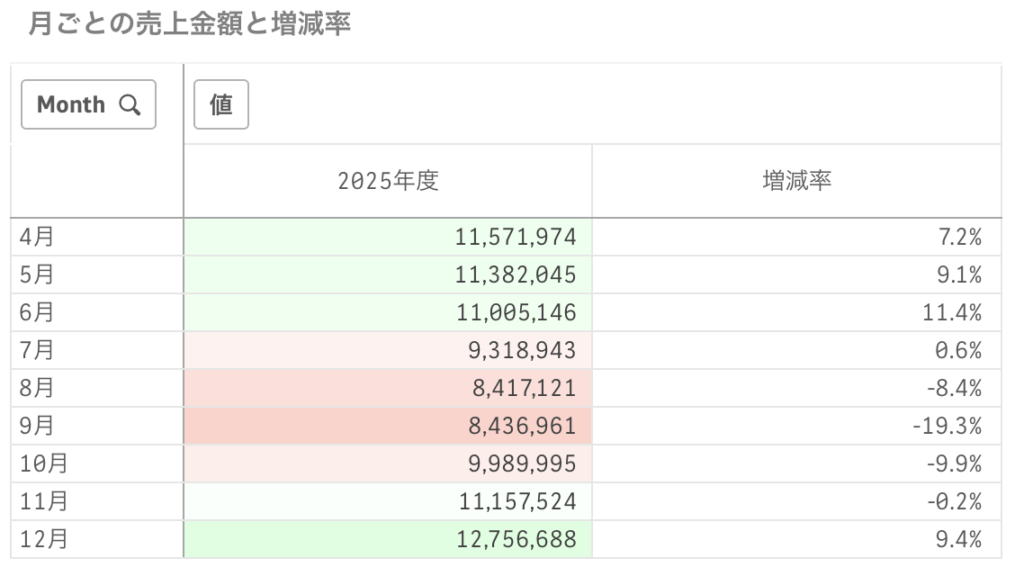Click the Month dimension label
The width and height of the screenshot is (1024, 576).
pyautogui.click(x=71, y=105)
